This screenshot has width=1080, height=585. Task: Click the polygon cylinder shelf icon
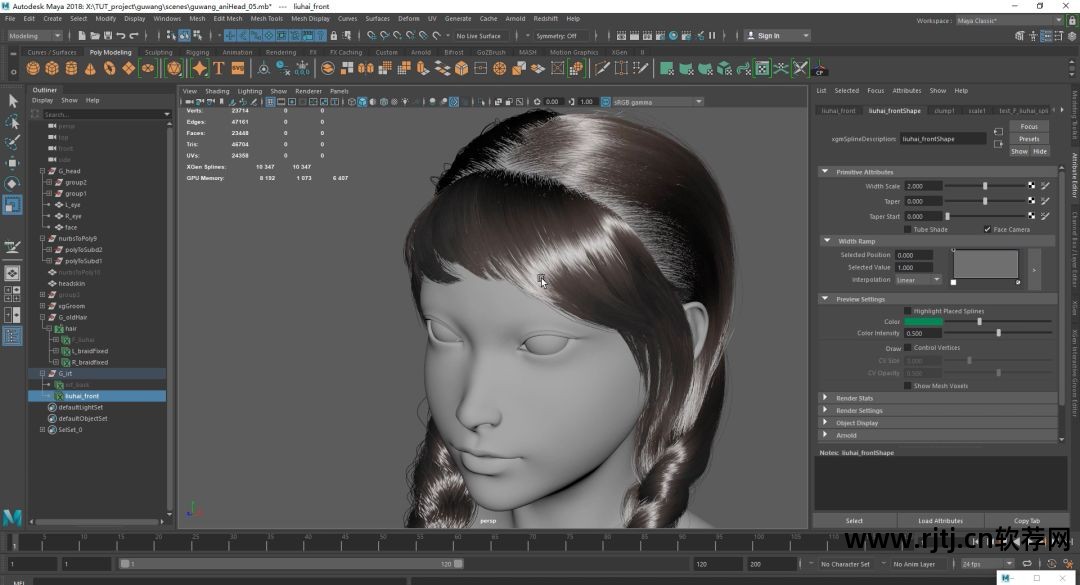click(71, 69)
